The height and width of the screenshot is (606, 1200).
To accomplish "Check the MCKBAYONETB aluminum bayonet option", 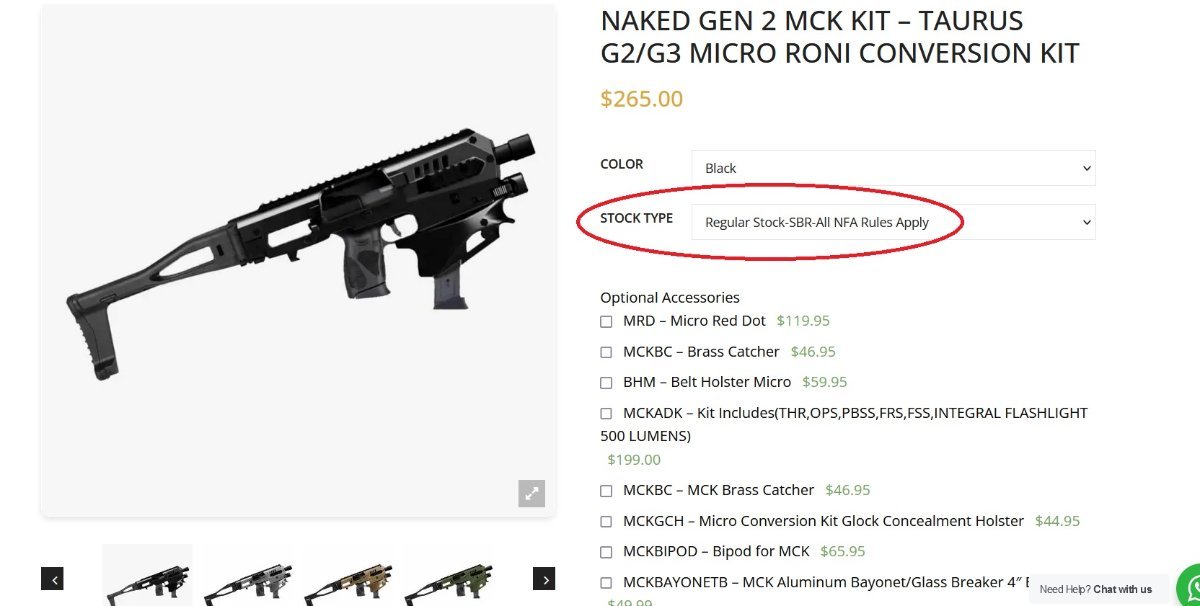I will (606, 580).
